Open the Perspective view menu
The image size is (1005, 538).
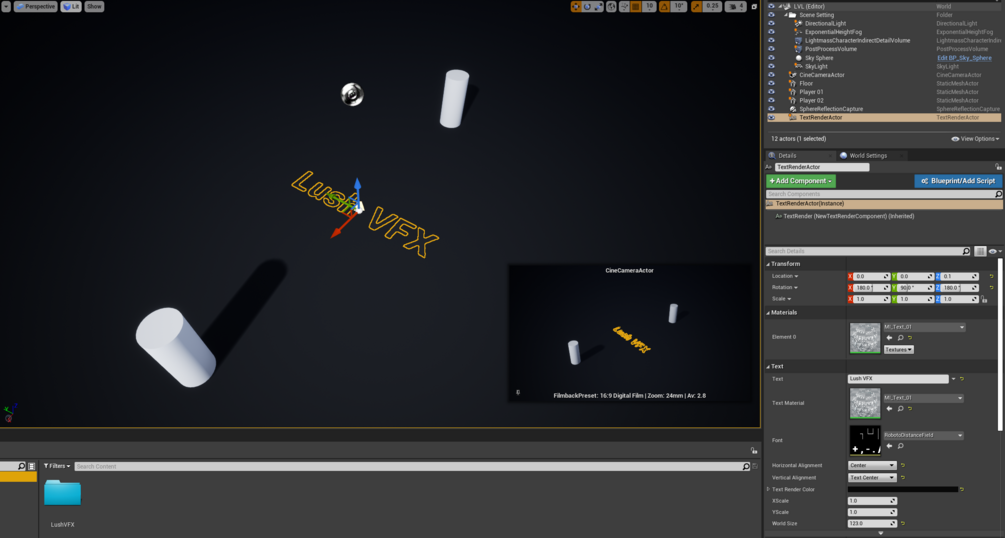[x=35, y=6]
